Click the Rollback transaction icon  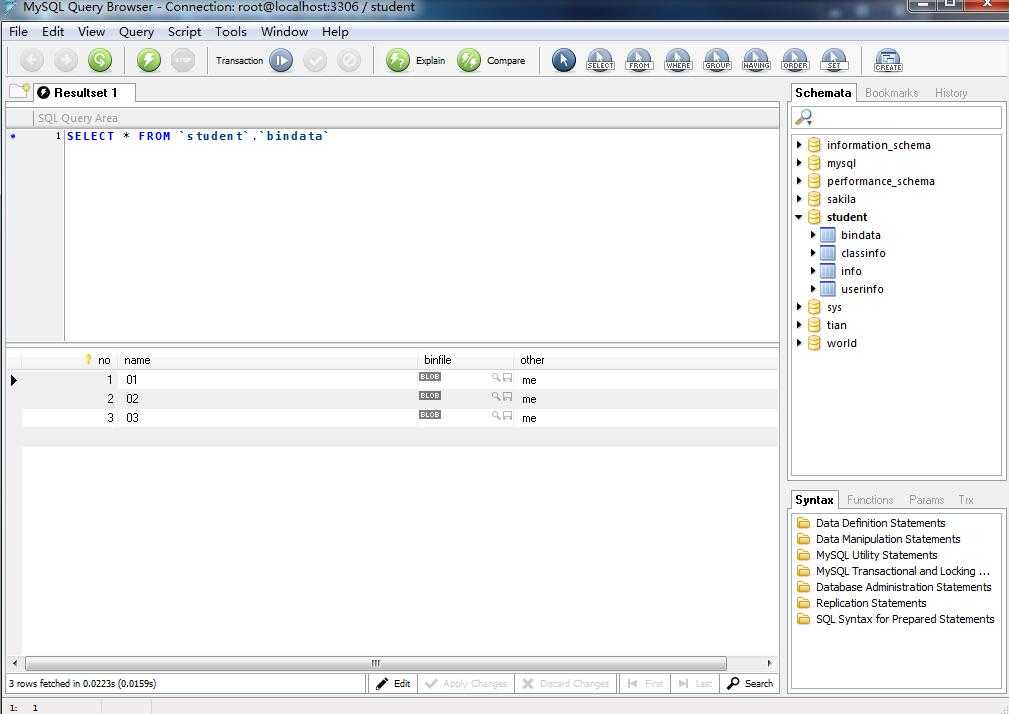coord(349,60)
